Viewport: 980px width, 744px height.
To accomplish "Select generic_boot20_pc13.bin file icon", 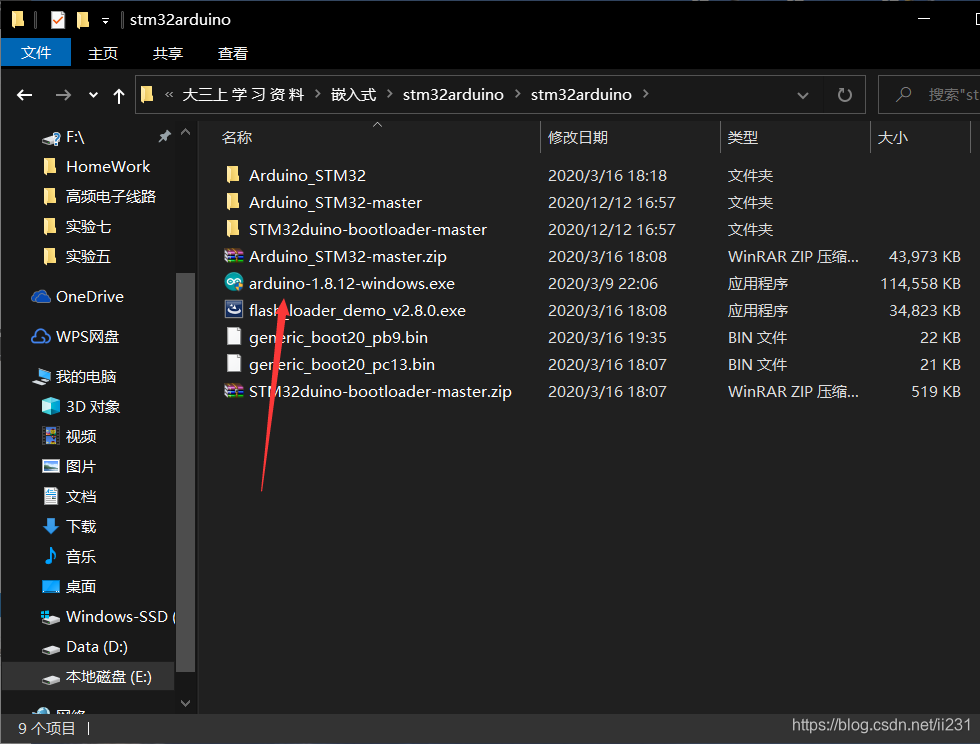I will (234, 363).
